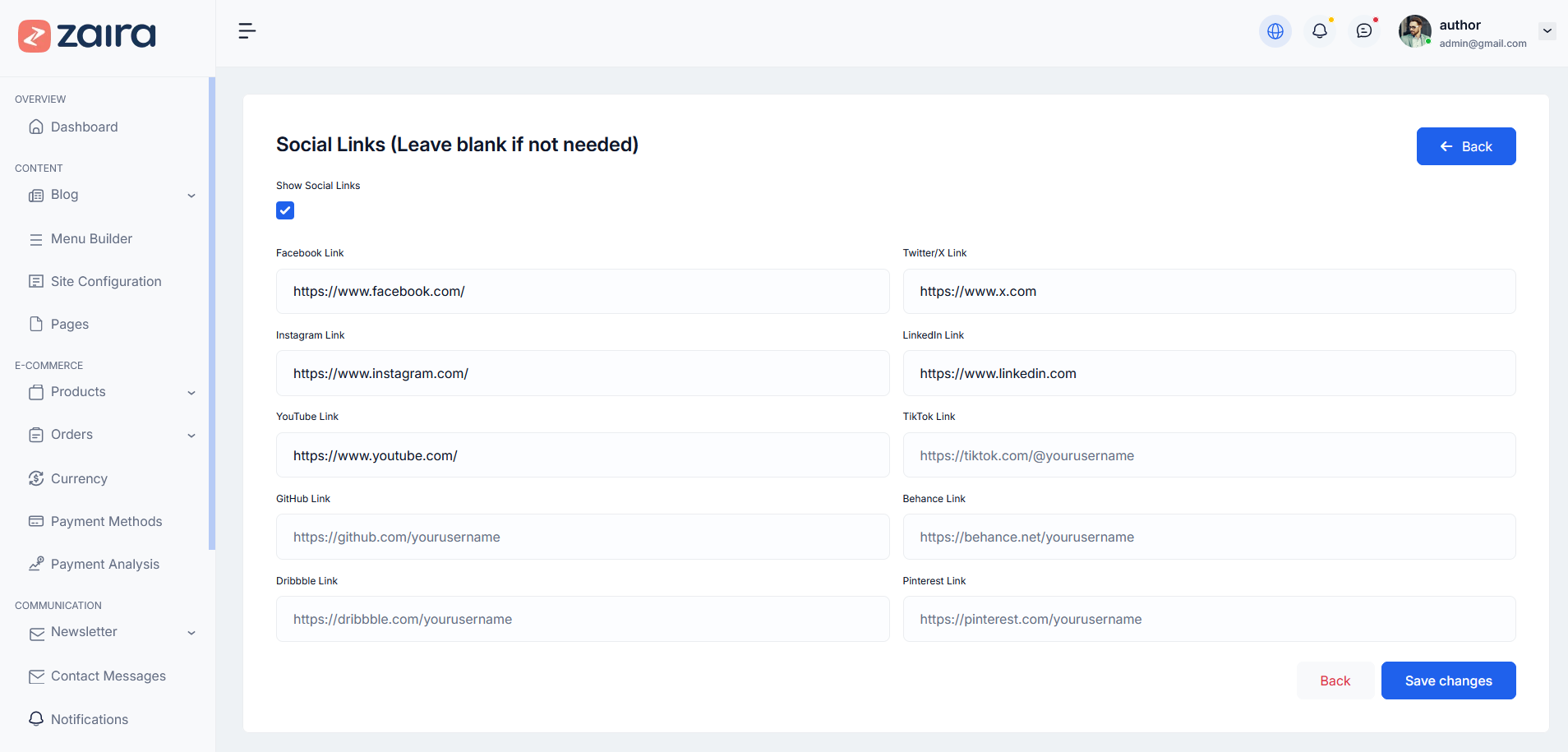Open Contact Messages menu item
Screen dimensions: 1568x752
point(108,676)
